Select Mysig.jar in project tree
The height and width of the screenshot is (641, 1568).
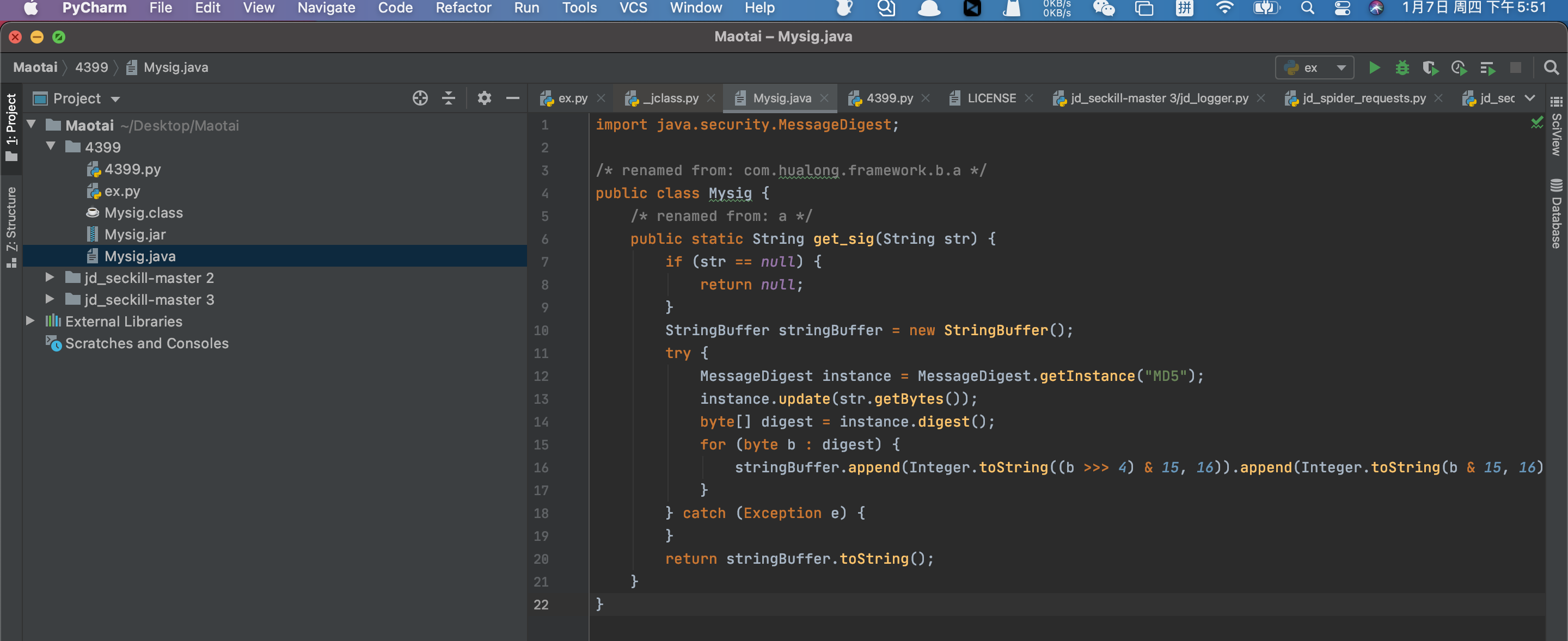[135, 234]
